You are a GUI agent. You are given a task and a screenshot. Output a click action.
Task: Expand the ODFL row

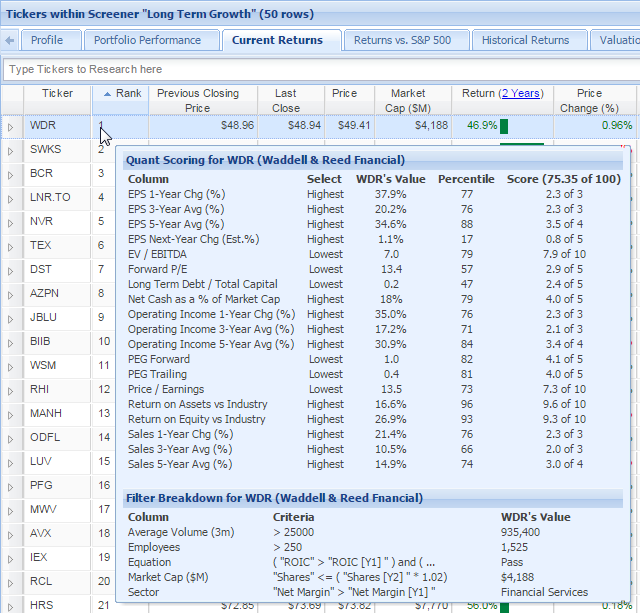click(x=11, y=440)
